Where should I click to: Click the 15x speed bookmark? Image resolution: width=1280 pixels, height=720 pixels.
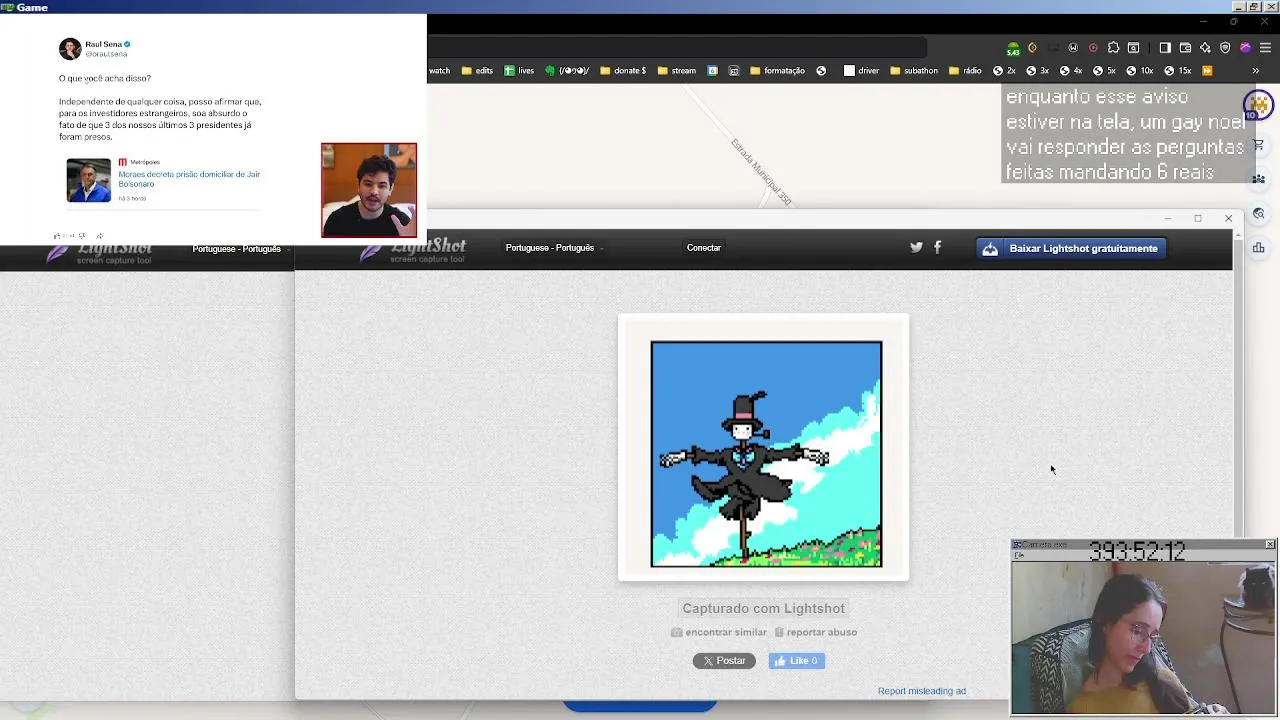coord(1177,71)
